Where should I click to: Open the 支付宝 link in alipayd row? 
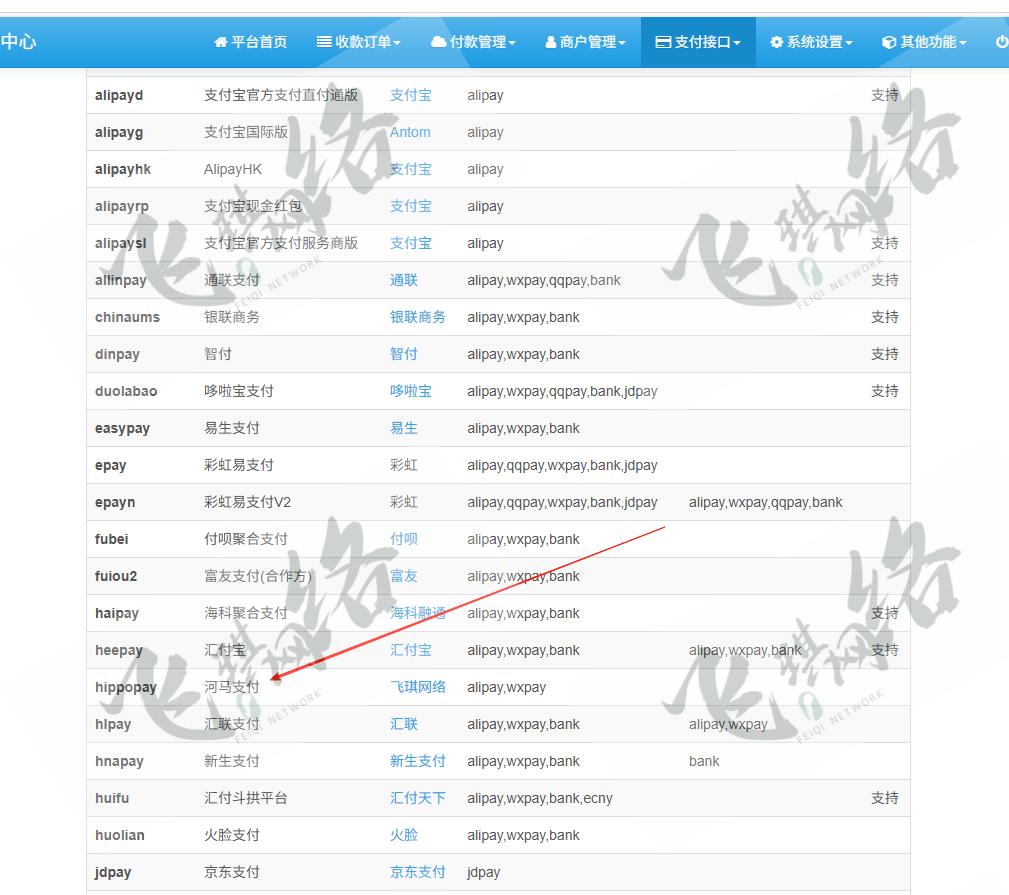click(x=411, y=95)
